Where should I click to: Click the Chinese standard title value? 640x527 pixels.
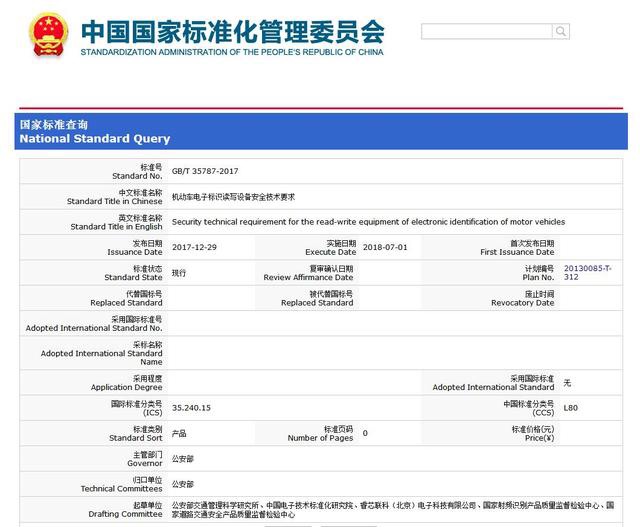tap(233, 197)
